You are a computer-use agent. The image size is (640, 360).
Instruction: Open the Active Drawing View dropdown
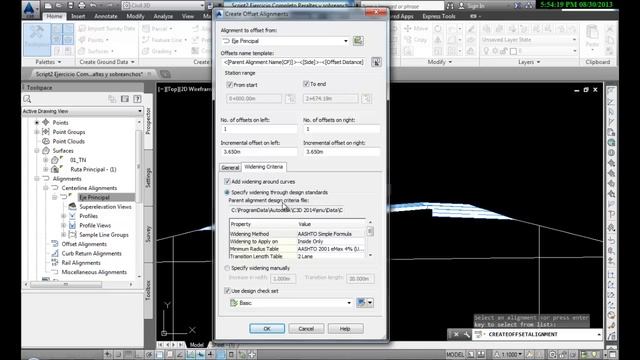coord(140,111)
